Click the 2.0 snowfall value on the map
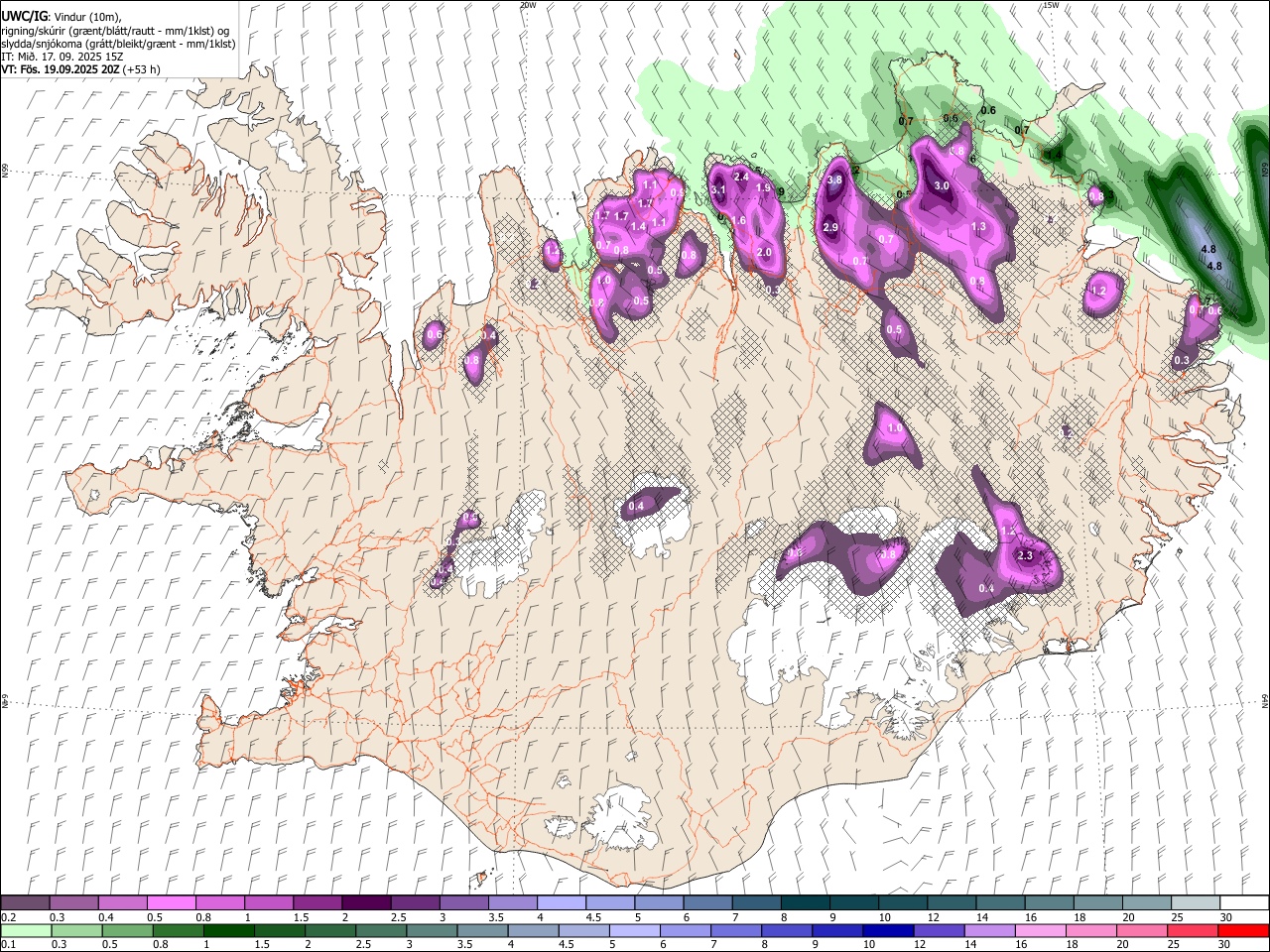This screenshot has height=952, width=1270. (x=764, y=252)
